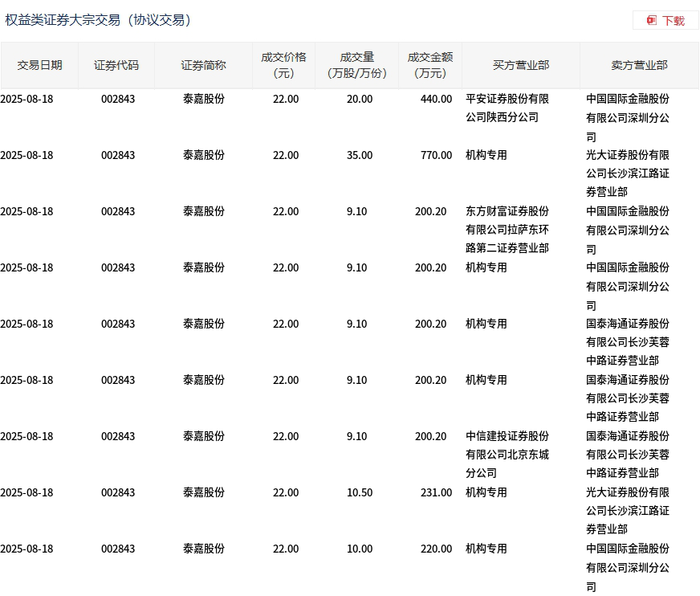Click the 卖方营业部 column header
This screenshot has height=596, width=700.
coord(639,65)
